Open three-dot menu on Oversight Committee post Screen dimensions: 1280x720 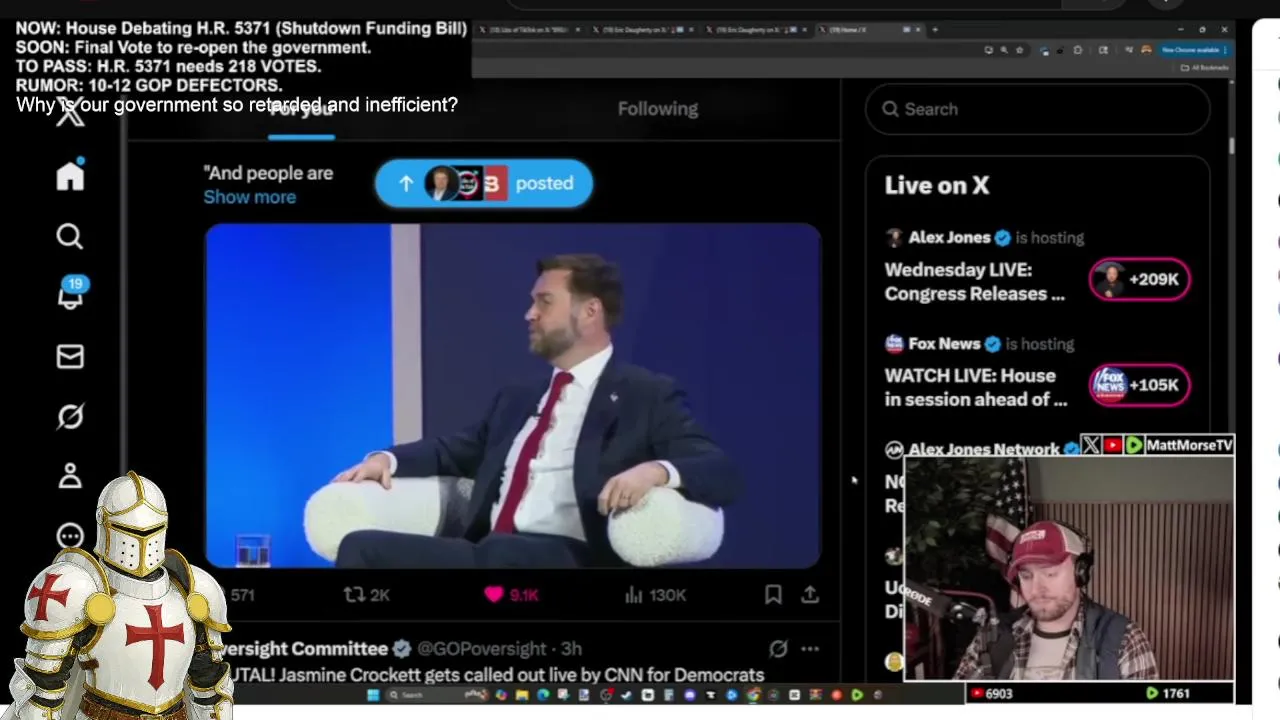click(x=810, y=649)
